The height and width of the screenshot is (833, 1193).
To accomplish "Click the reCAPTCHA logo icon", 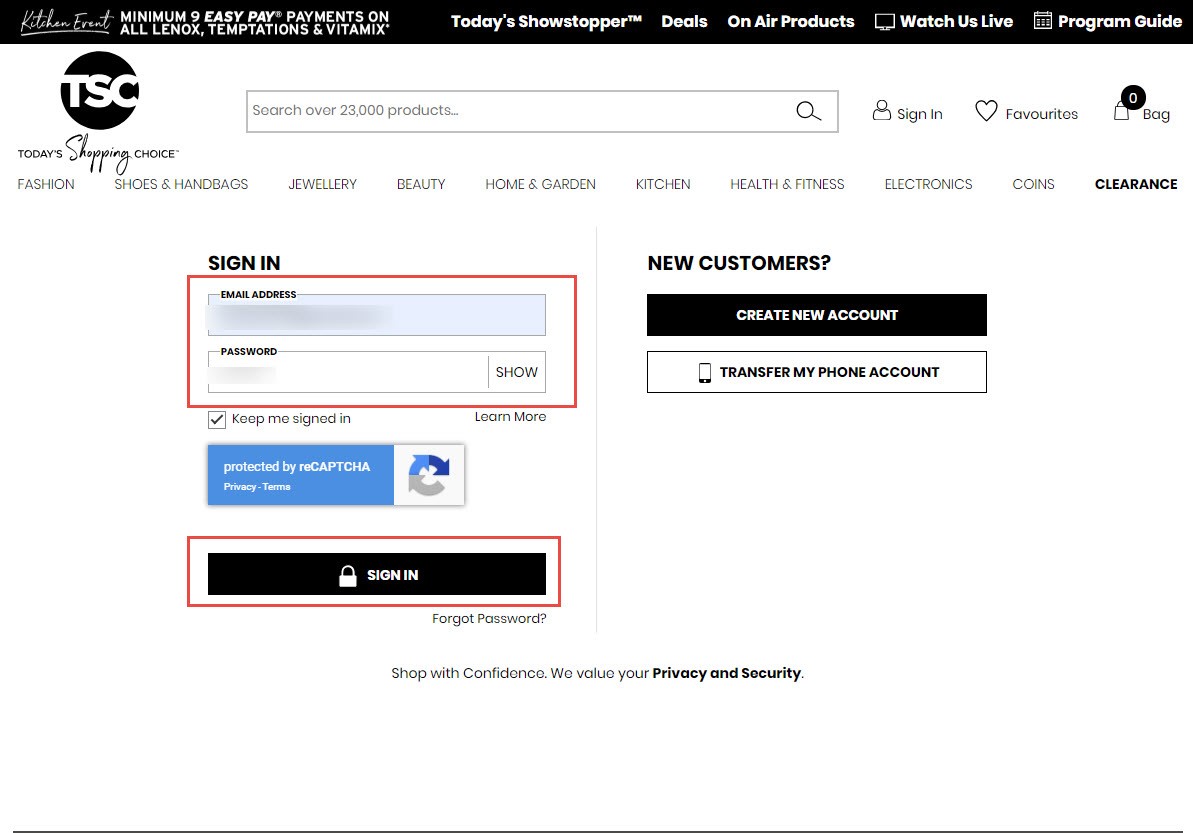I will pos(428,475).
